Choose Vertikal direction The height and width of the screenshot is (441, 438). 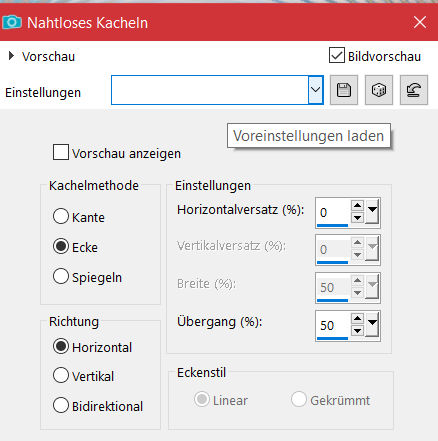coord(61,375)
